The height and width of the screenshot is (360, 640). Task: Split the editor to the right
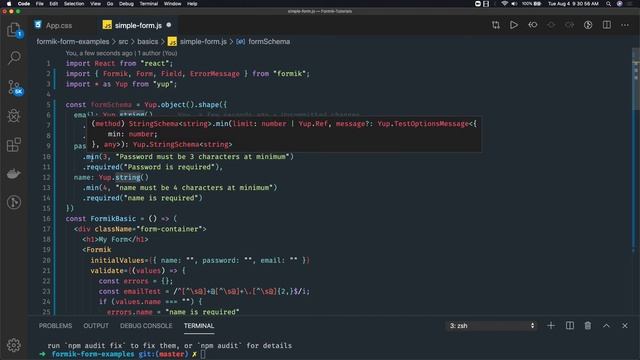607,25
